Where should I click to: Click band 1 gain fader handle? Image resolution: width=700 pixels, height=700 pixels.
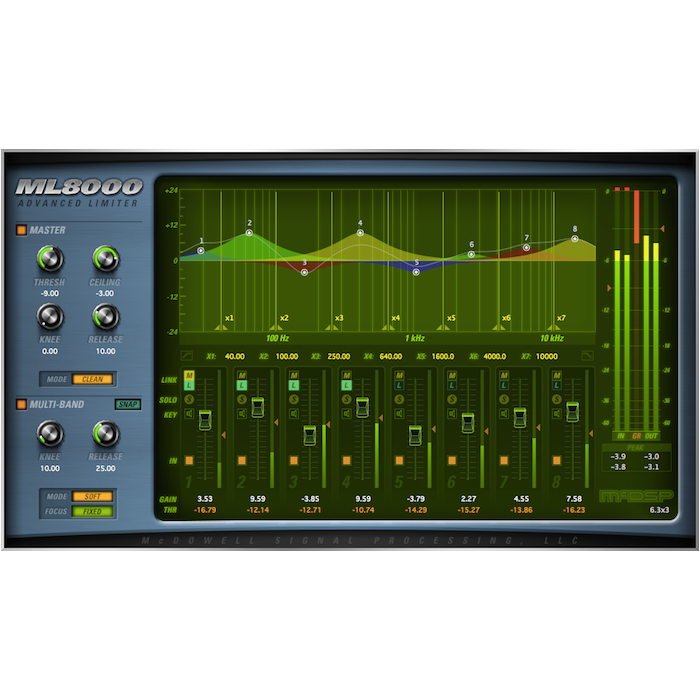tap(205, 420)
